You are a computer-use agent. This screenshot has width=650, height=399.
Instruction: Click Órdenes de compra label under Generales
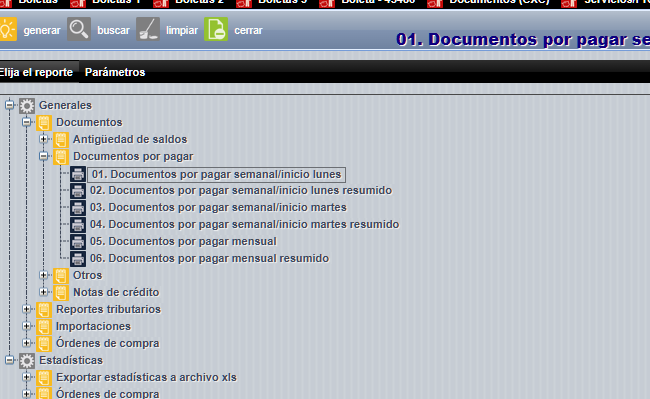107,343
